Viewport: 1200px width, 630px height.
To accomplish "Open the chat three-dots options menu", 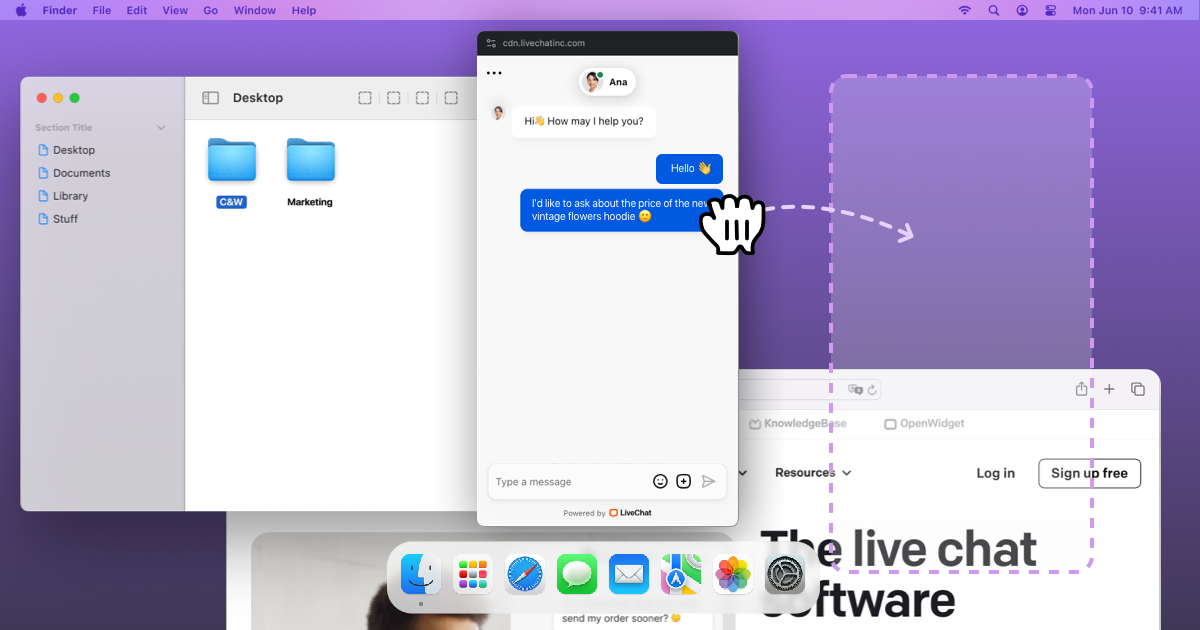I will click(x=494, y=73).
